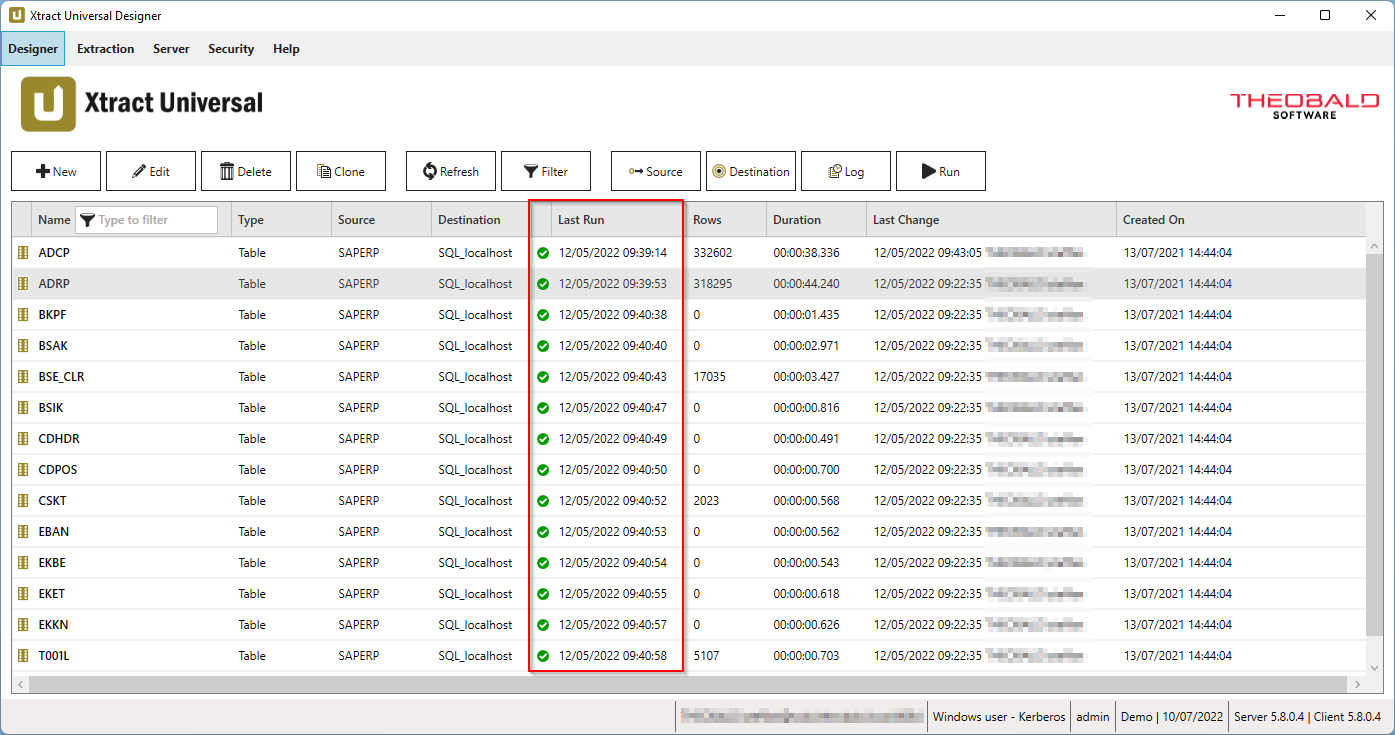
Task: Sort by the Last Change column header
Action: point(991,220)
